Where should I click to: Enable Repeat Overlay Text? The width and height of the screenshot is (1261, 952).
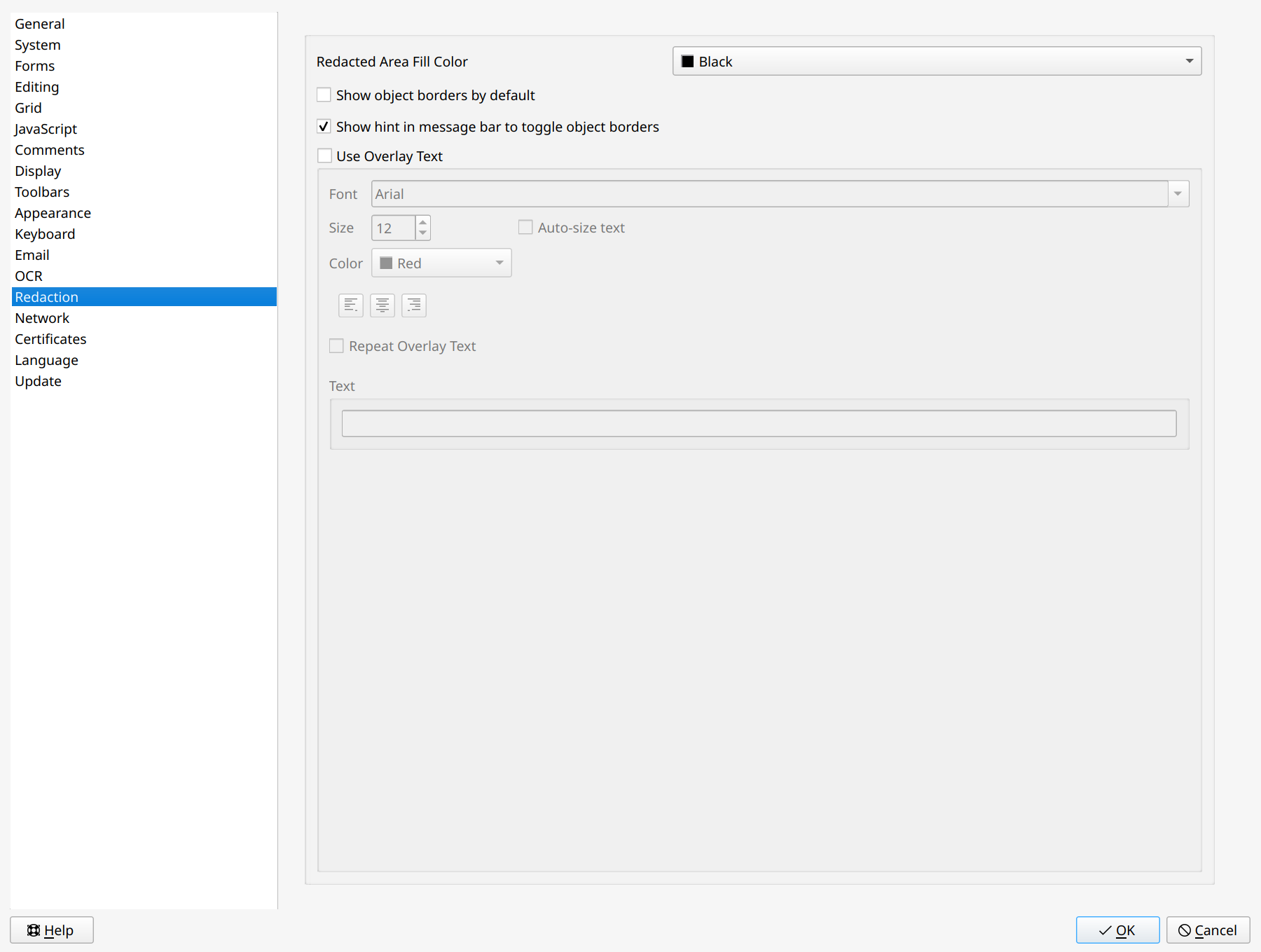[x=336, y=345]
